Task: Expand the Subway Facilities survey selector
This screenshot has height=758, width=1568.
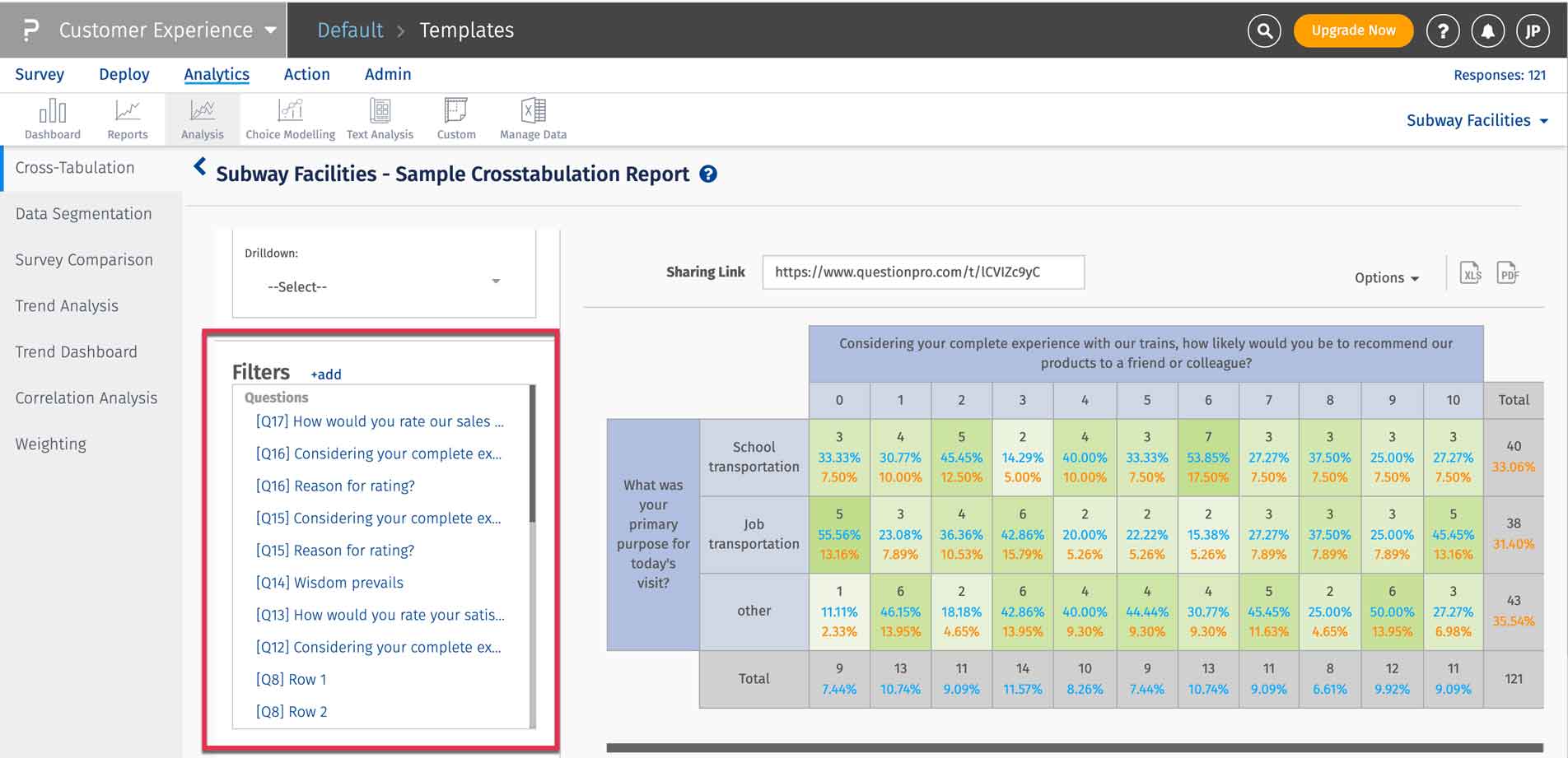Action: tap(1477, 120)
